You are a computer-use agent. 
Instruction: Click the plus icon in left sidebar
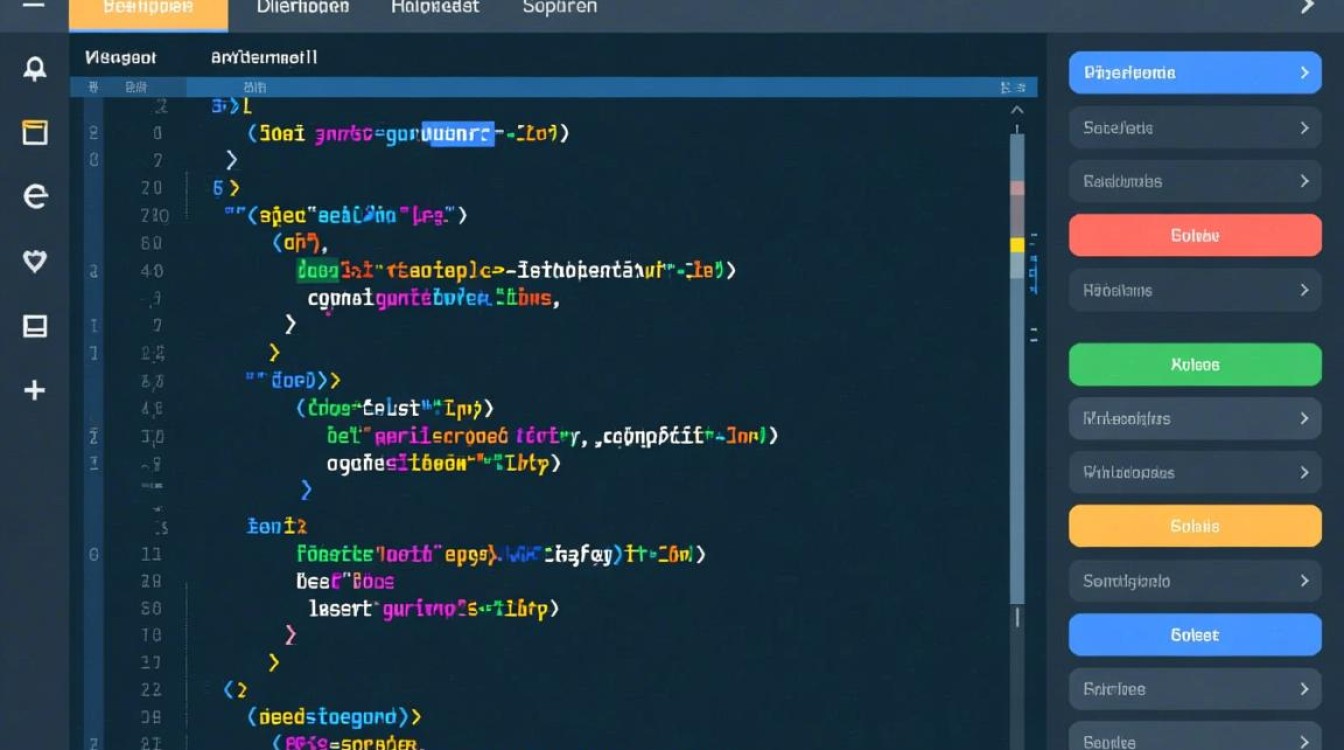[x=35, y=390]
